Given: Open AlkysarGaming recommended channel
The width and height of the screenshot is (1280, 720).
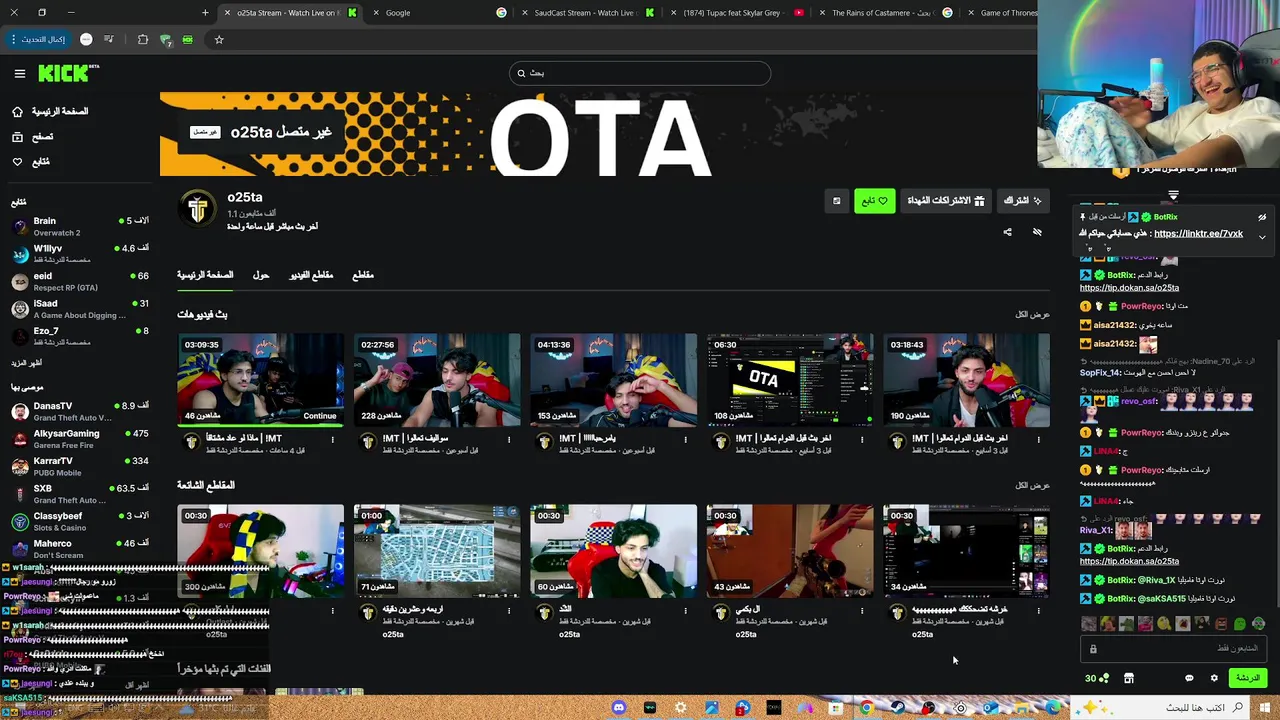Looking at the screenshot, I should [80, 439].
